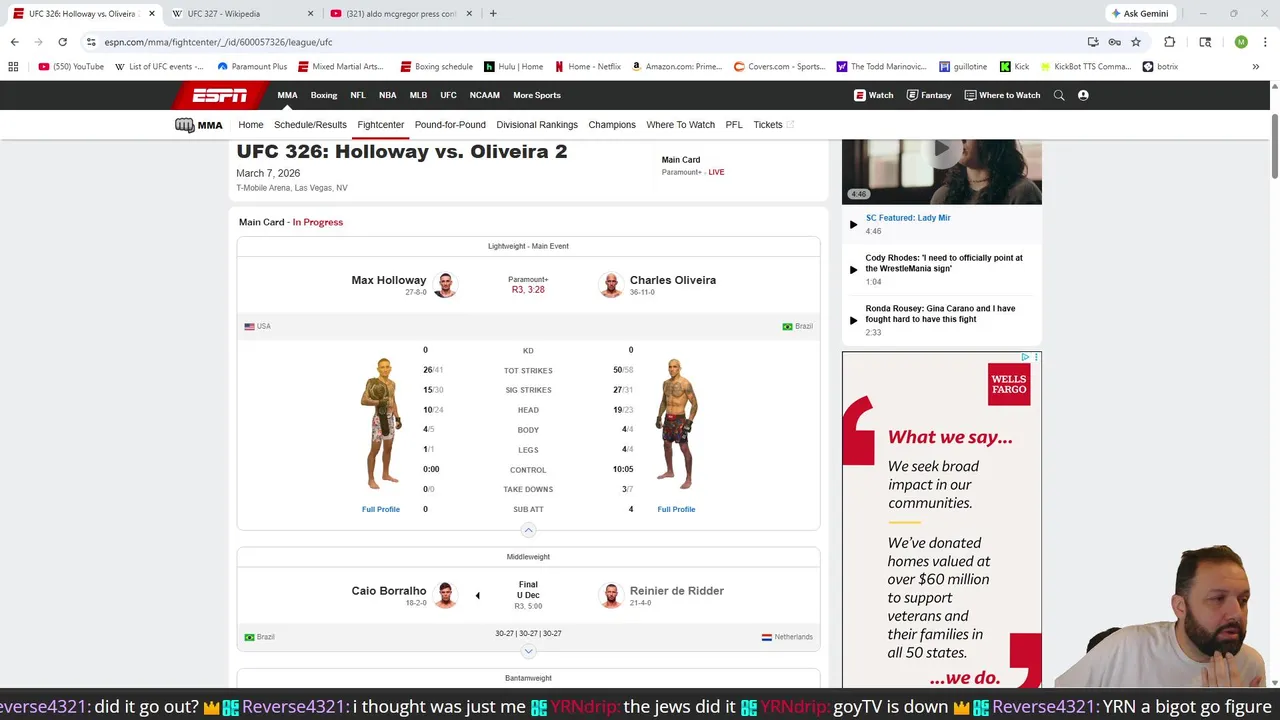Screen dimensions: 1280x720
Task: Open Max Holloway's Full Profile link
Action: 381,509
